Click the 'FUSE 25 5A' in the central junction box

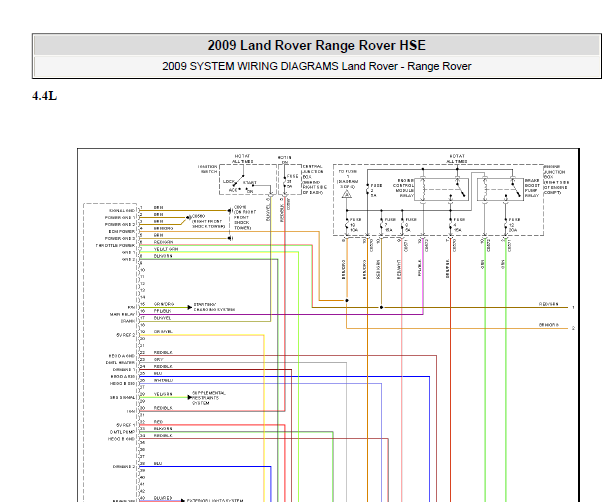point(292,181)
